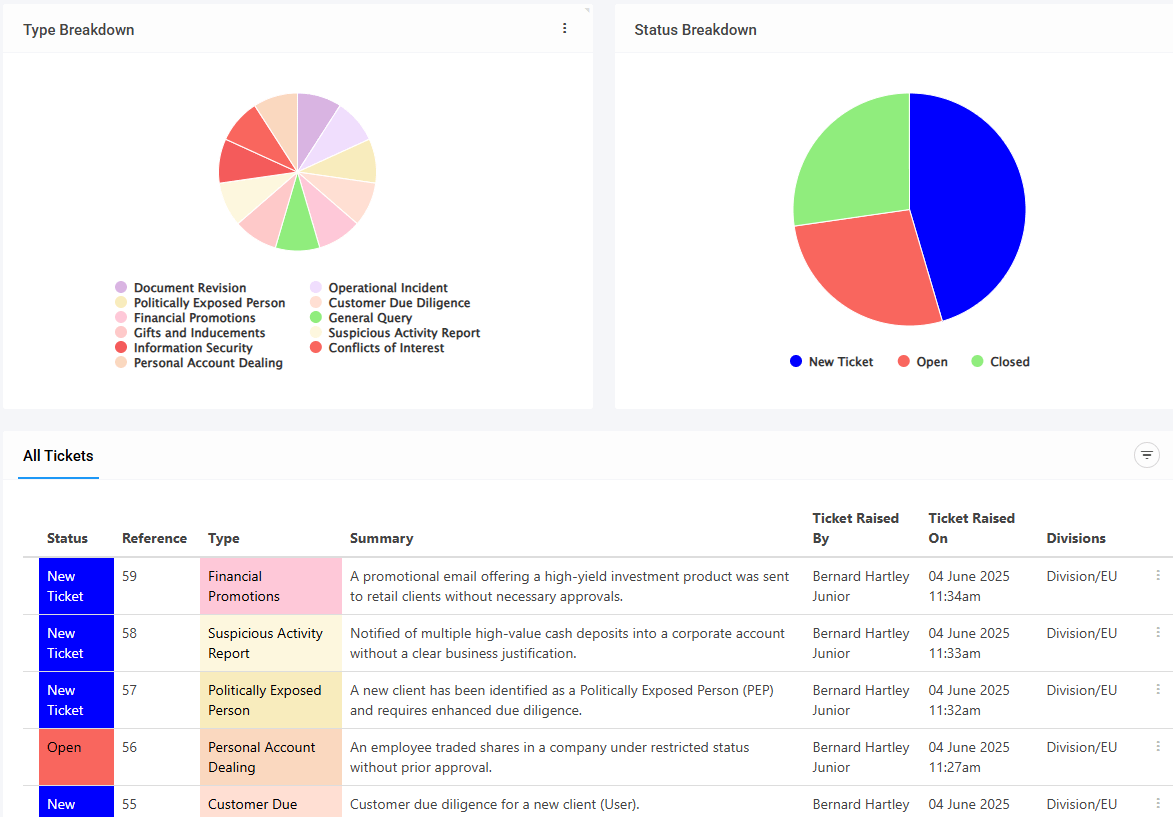This screenshot has height=817, width=1173.
Task: Open row actions menu for ticket 58
Action: [x=1158, y=633]
